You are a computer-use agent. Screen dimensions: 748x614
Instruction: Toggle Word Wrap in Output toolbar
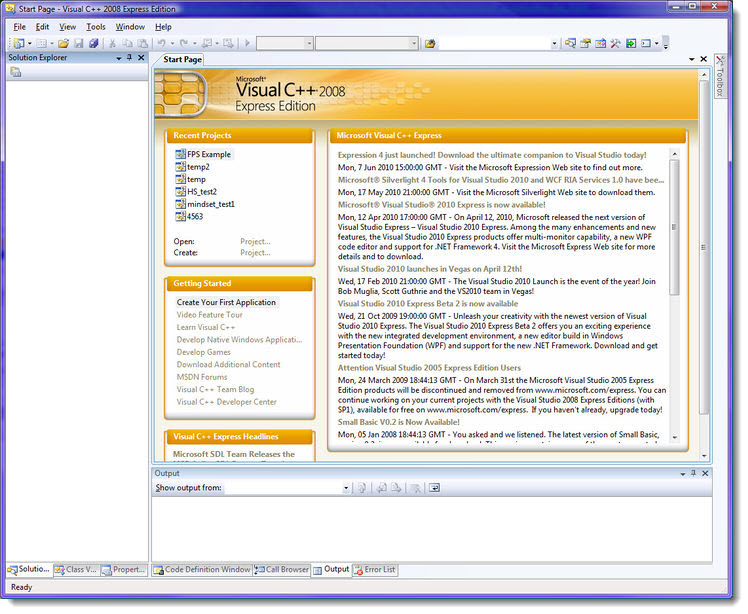pyautogui.click(x=435, y=488)
